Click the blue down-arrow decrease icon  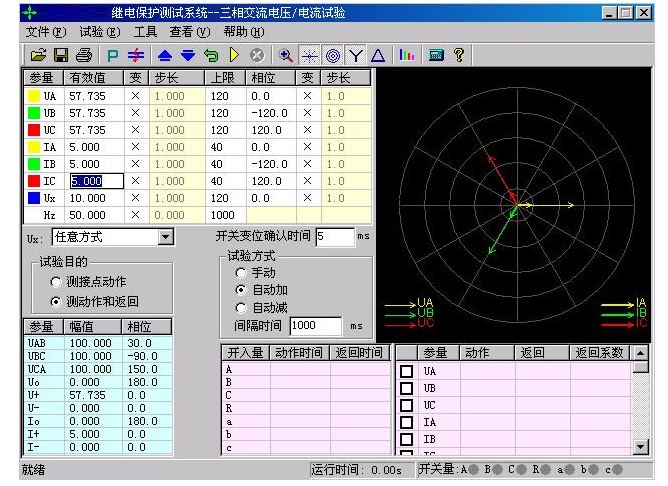[188, 55]
